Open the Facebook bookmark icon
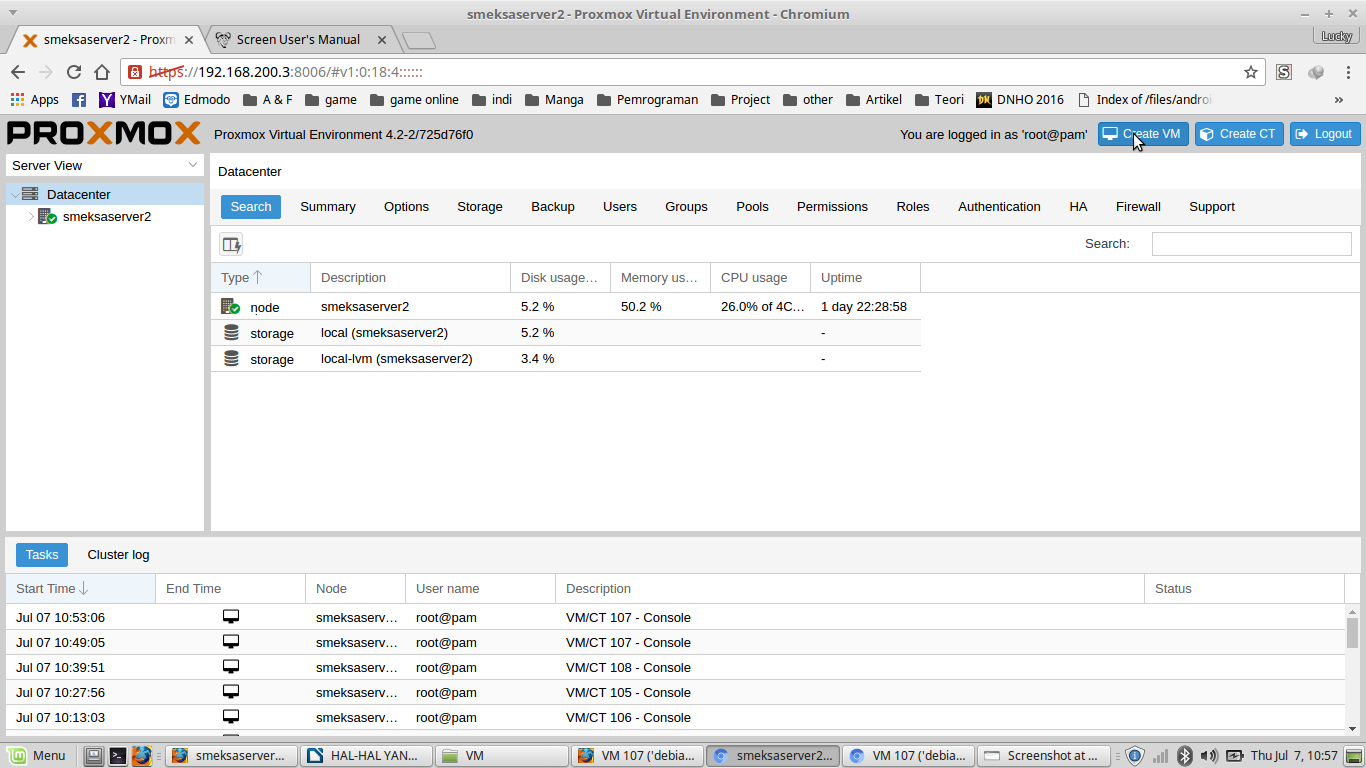The height and width of the screenshot is (768, 1366). pos(79,100)
